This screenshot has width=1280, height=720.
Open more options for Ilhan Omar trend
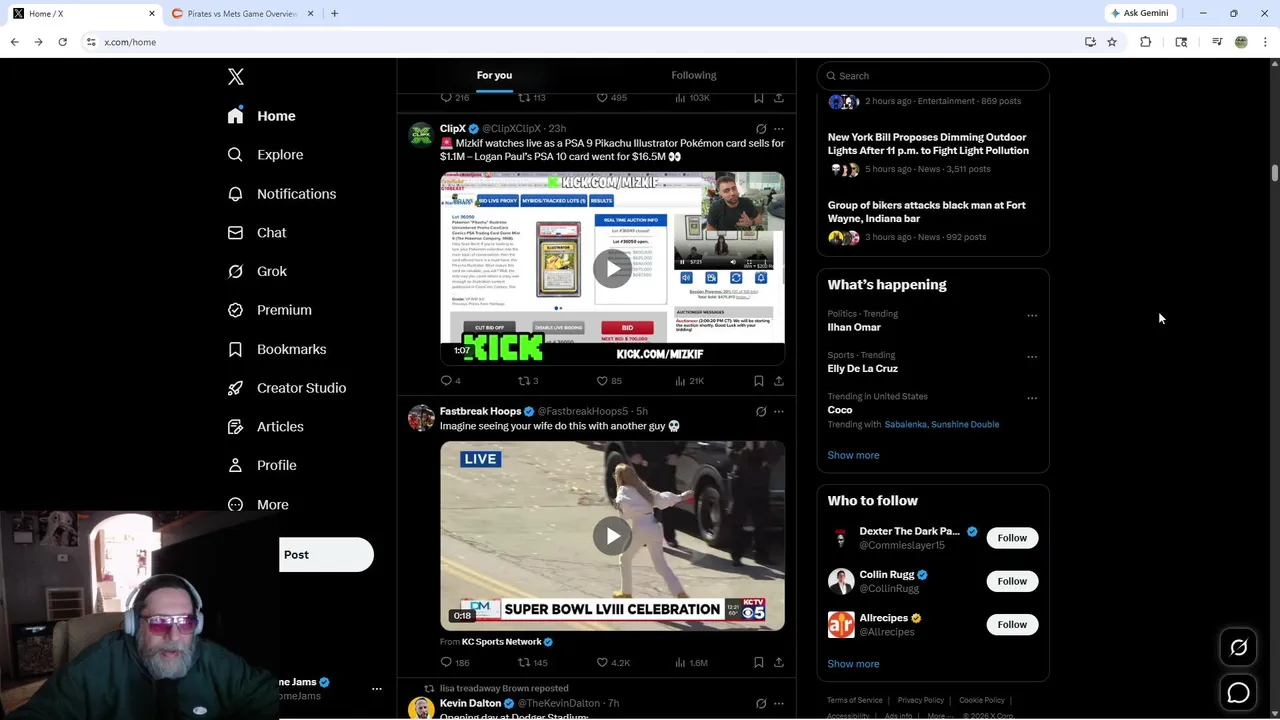pos(1032,316)
